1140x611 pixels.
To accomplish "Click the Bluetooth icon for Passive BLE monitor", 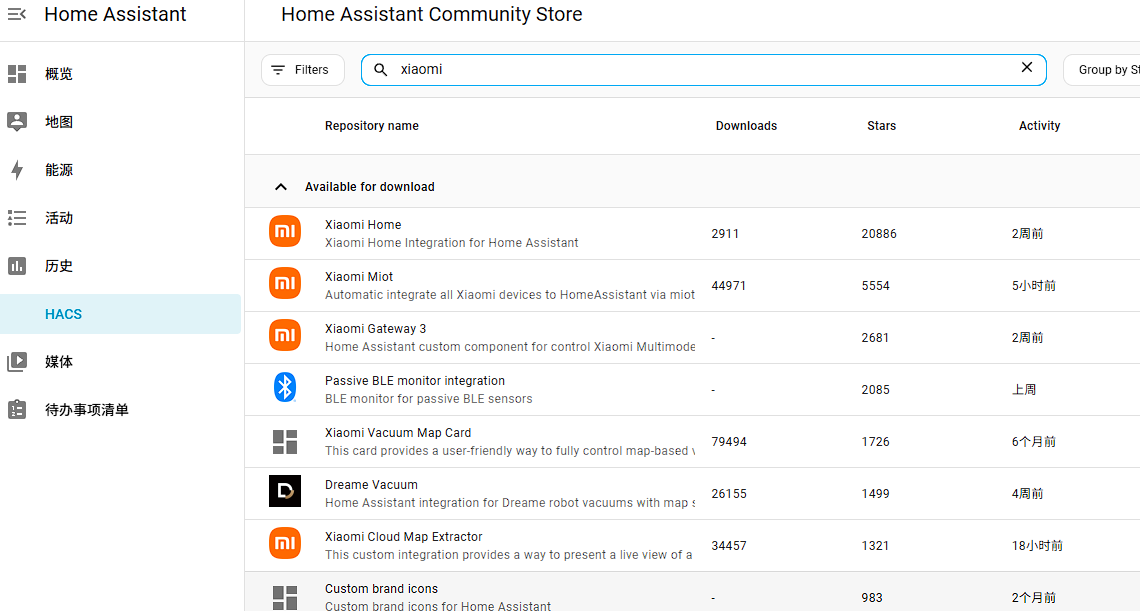I will (285, 388).
